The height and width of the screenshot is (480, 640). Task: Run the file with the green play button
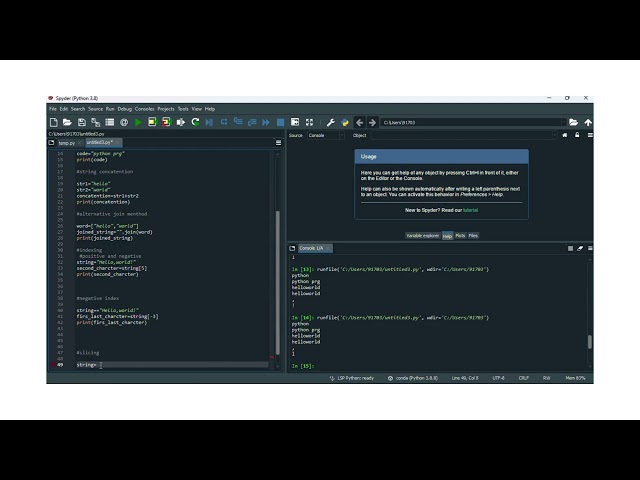click(x=138, y=122)
